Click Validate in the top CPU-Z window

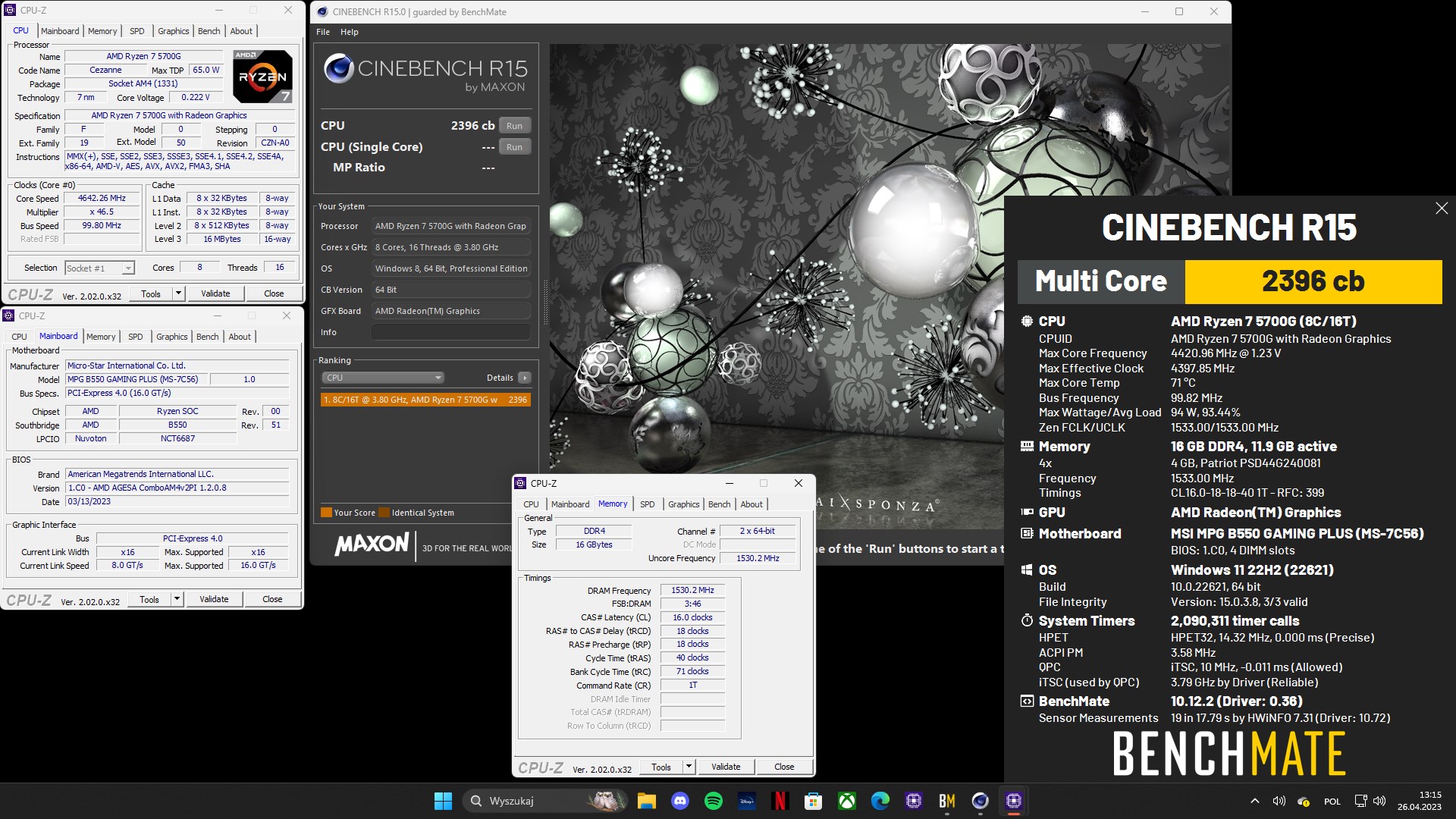pos(215,293)
